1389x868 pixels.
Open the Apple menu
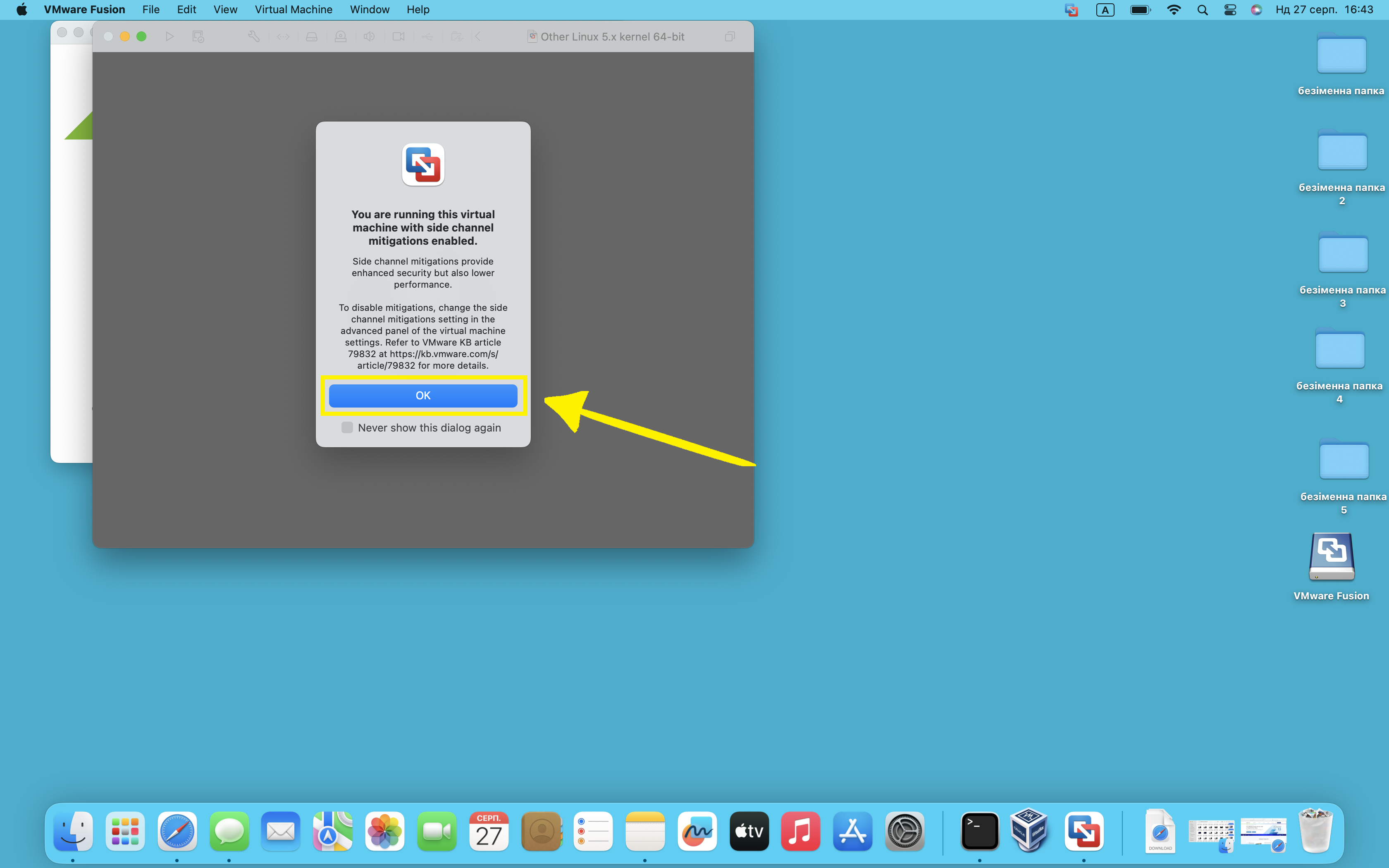pyautogui.click(x=22, y=10)
